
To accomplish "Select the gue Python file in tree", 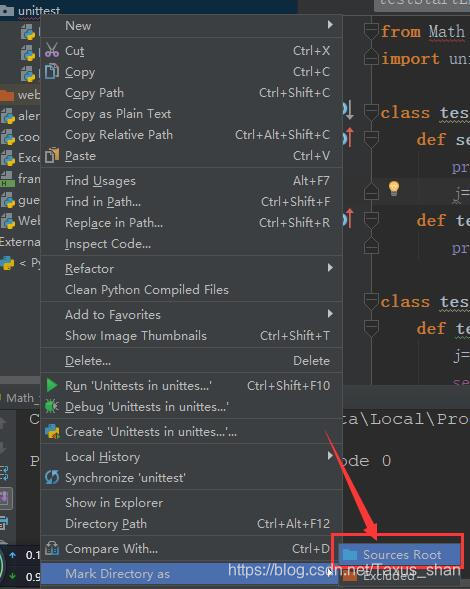I will (x=20, y=200).
